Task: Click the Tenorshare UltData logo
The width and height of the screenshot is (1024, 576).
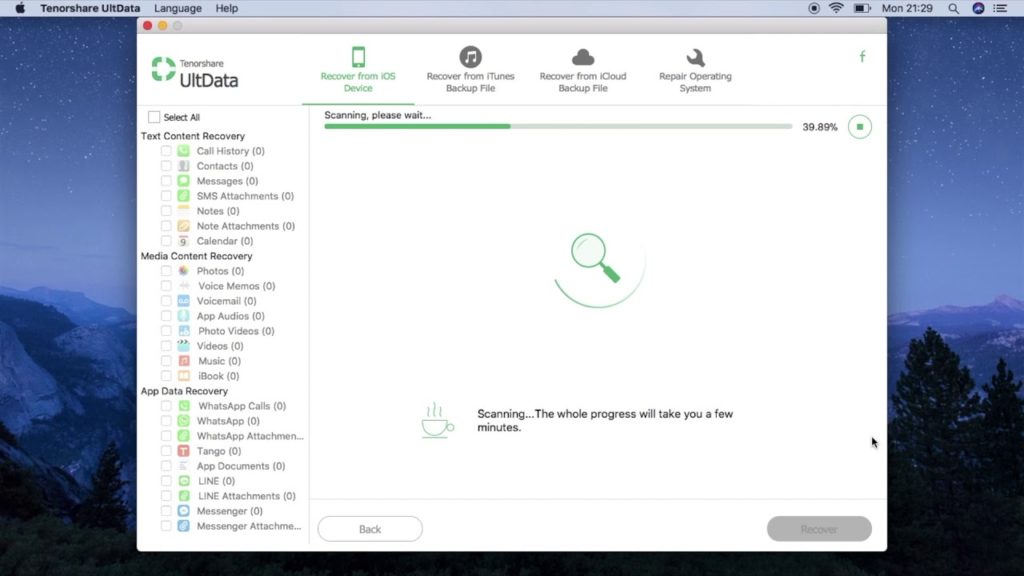Action: (195, 72)
